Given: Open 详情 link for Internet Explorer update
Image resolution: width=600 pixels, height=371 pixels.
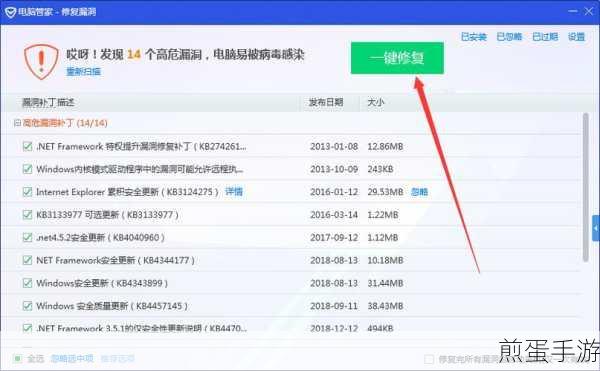Looking at the screenshot, I should (234, 191).
